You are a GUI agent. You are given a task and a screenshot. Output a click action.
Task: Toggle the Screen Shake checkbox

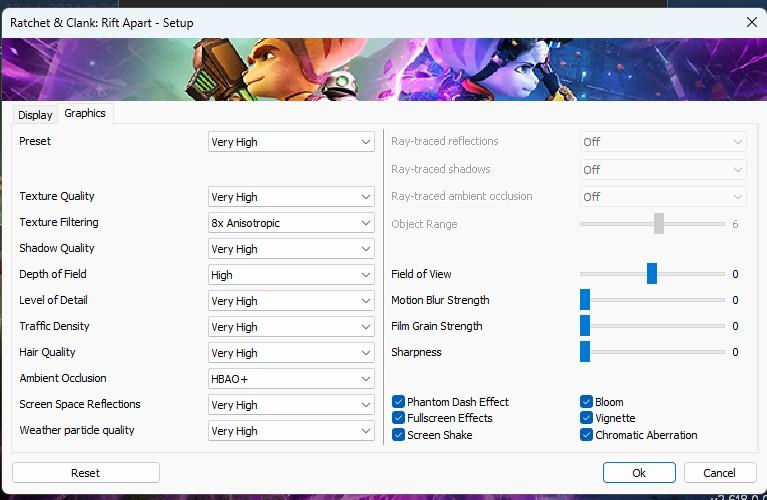click(x=399, y=435)
